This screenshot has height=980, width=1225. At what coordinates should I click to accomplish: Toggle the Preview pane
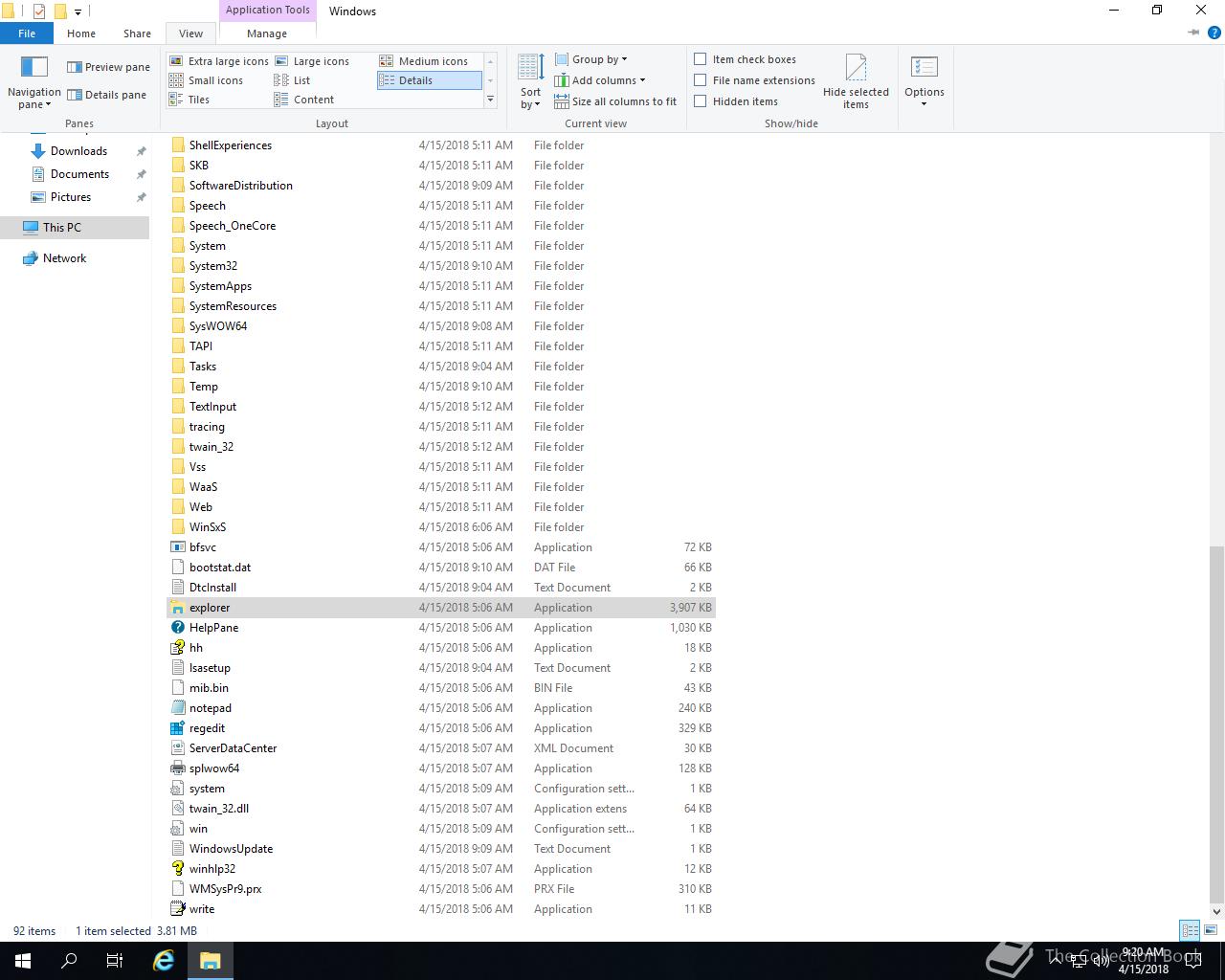[108, 67]
